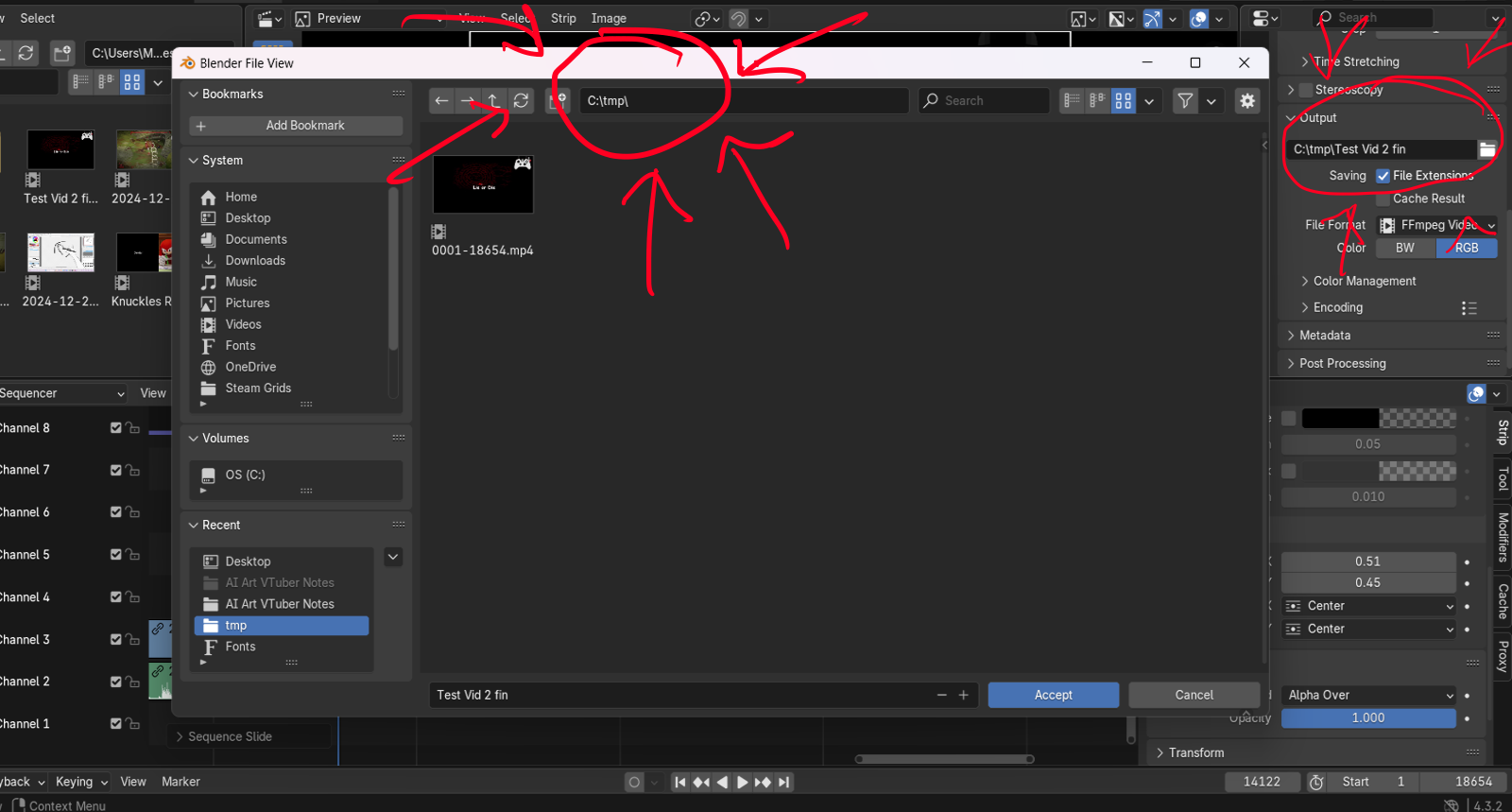
Task: Open file browser options gear
Action: (x=1247, y=100)
